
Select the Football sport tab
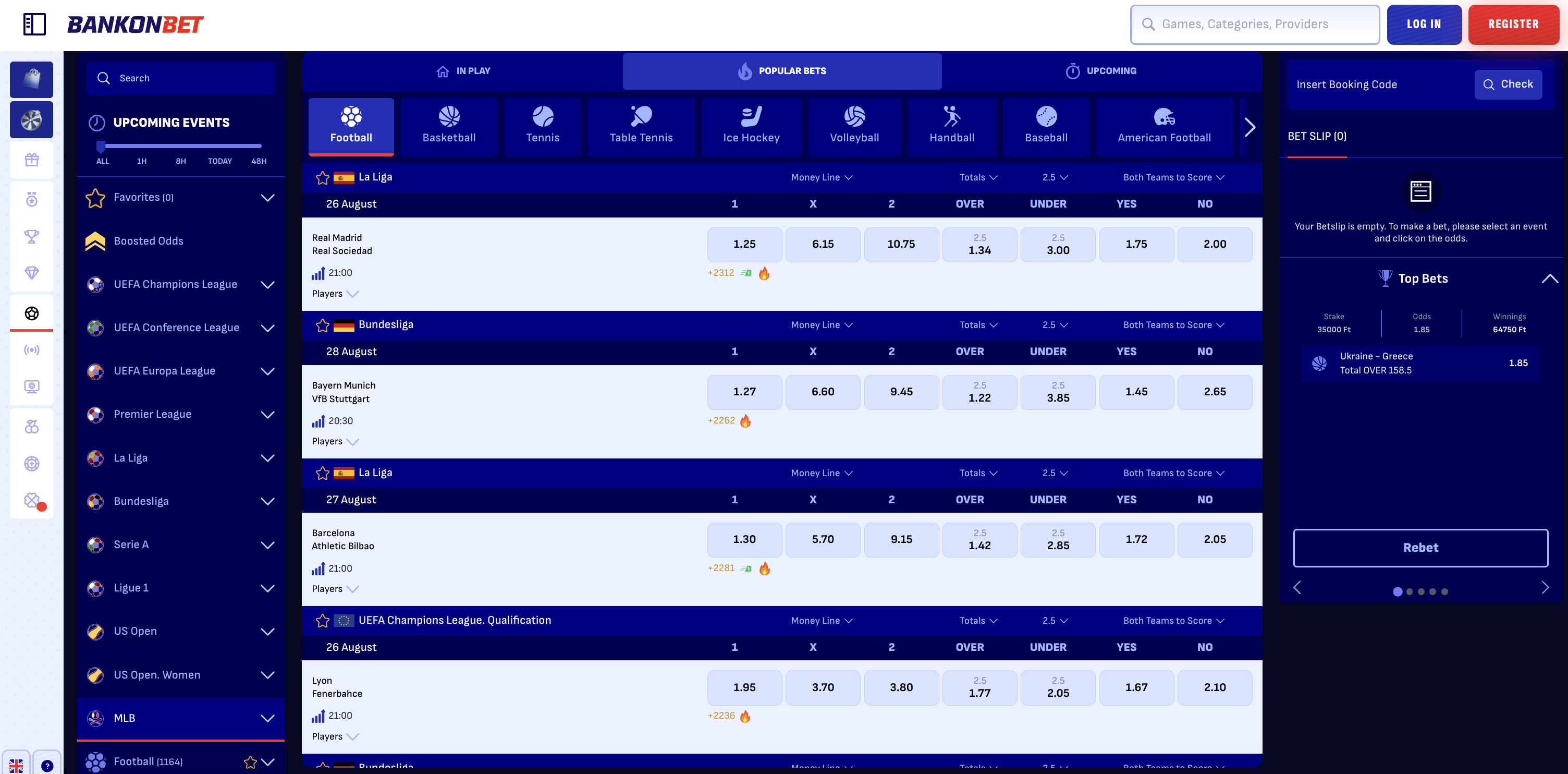pyautogui.click(x=351, y=126)
